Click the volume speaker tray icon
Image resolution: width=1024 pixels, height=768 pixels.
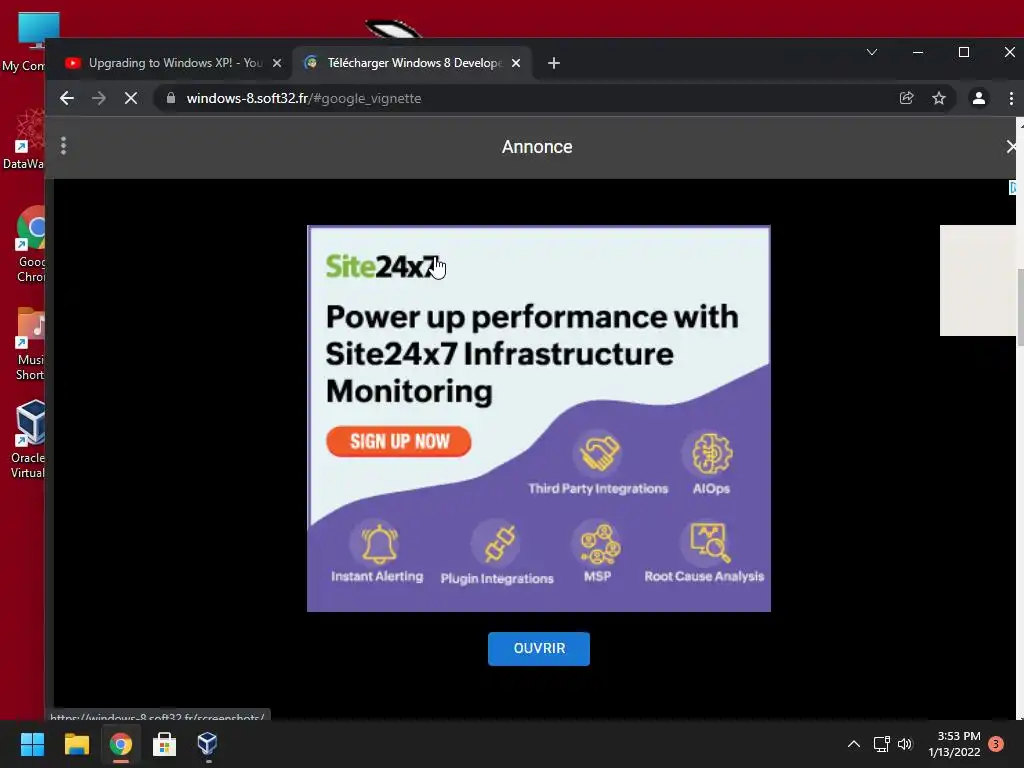coord(904,744)
